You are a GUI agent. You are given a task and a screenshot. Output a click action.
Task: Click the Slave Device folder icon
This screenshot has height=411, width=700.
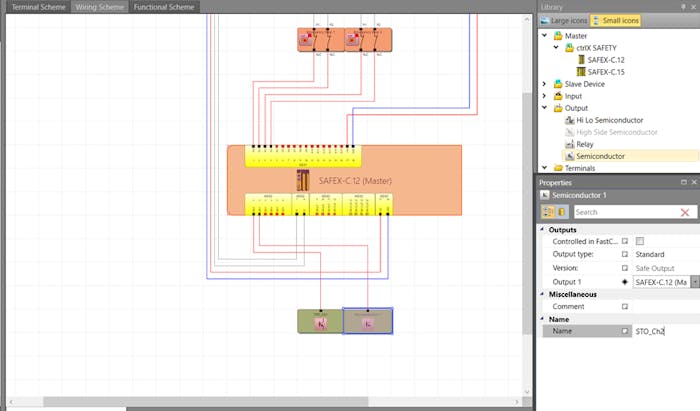click(x=558, y=84)
